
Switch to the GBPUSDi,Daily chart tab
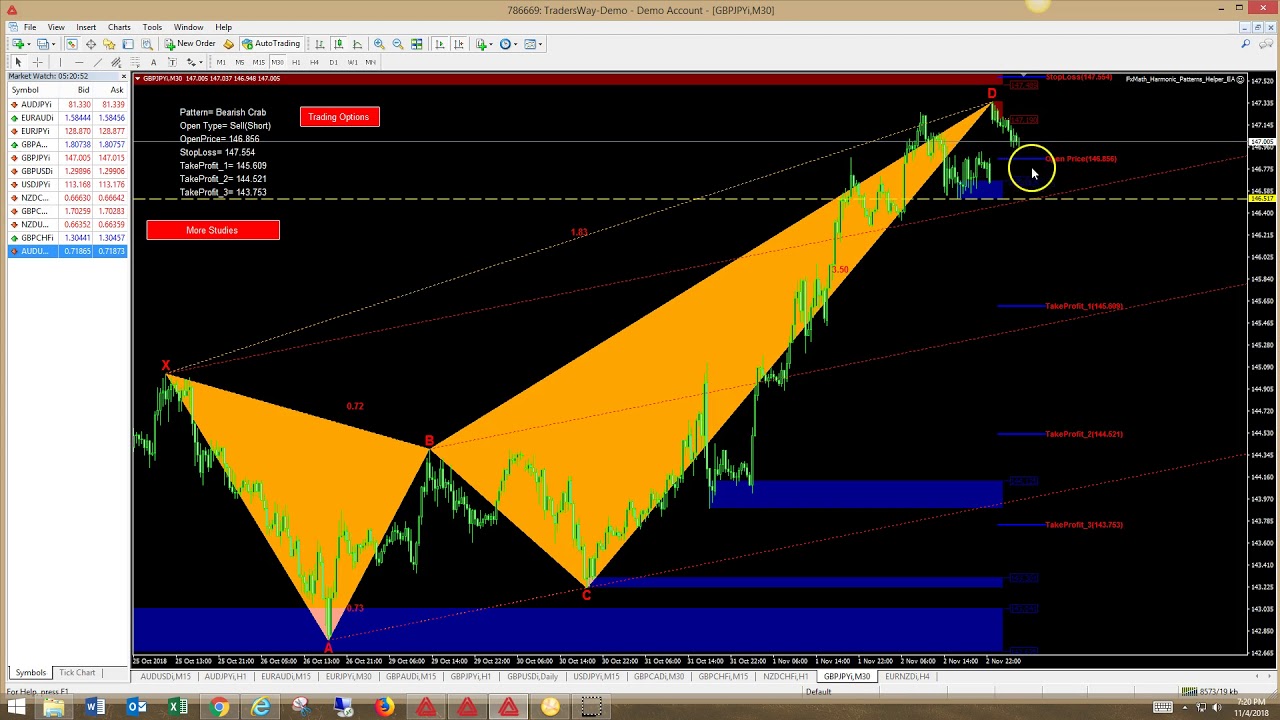click(532, 677)
